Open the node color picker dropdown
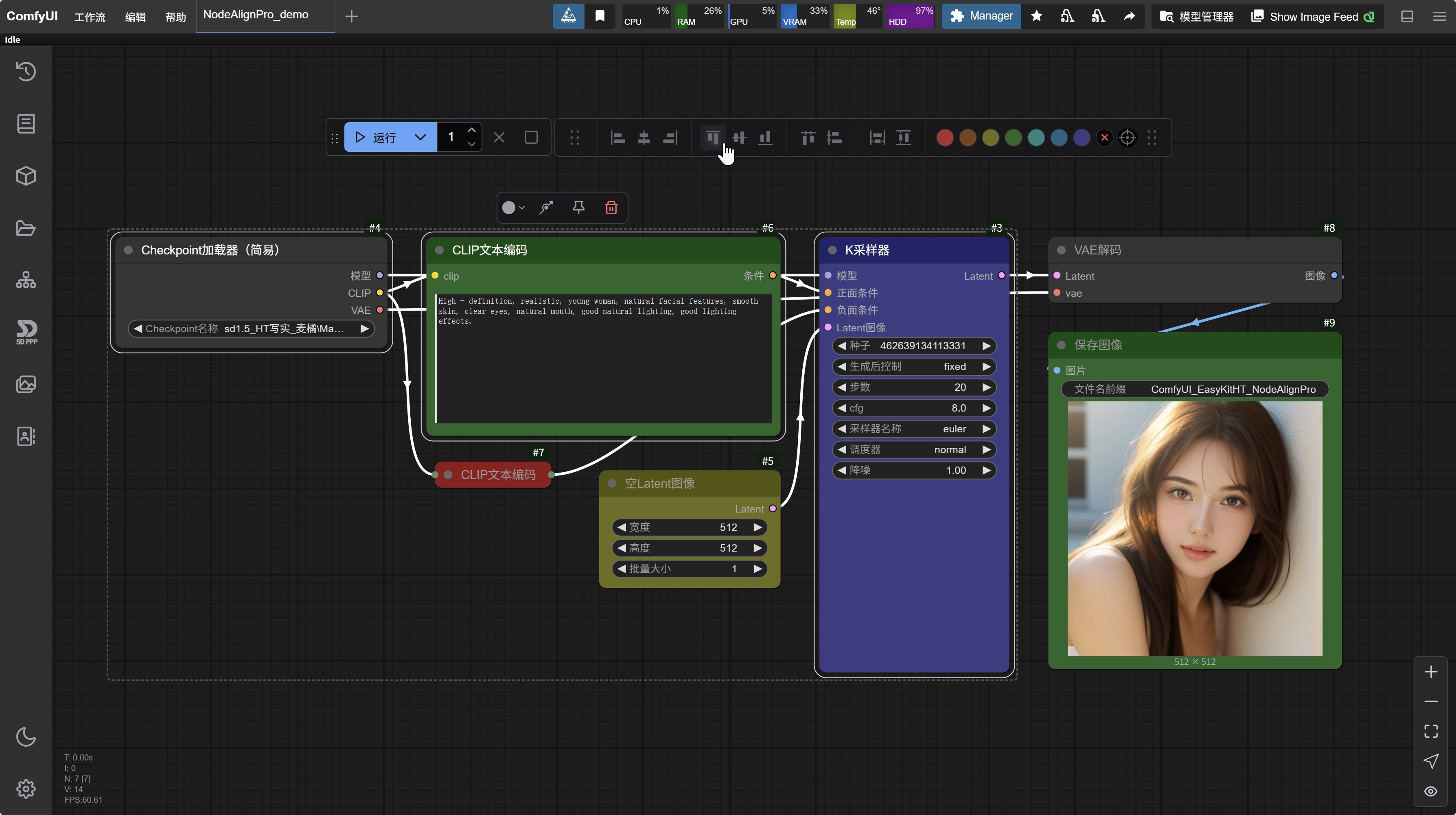The height and width of the screenshot is (815, 1456). point(513,208)
